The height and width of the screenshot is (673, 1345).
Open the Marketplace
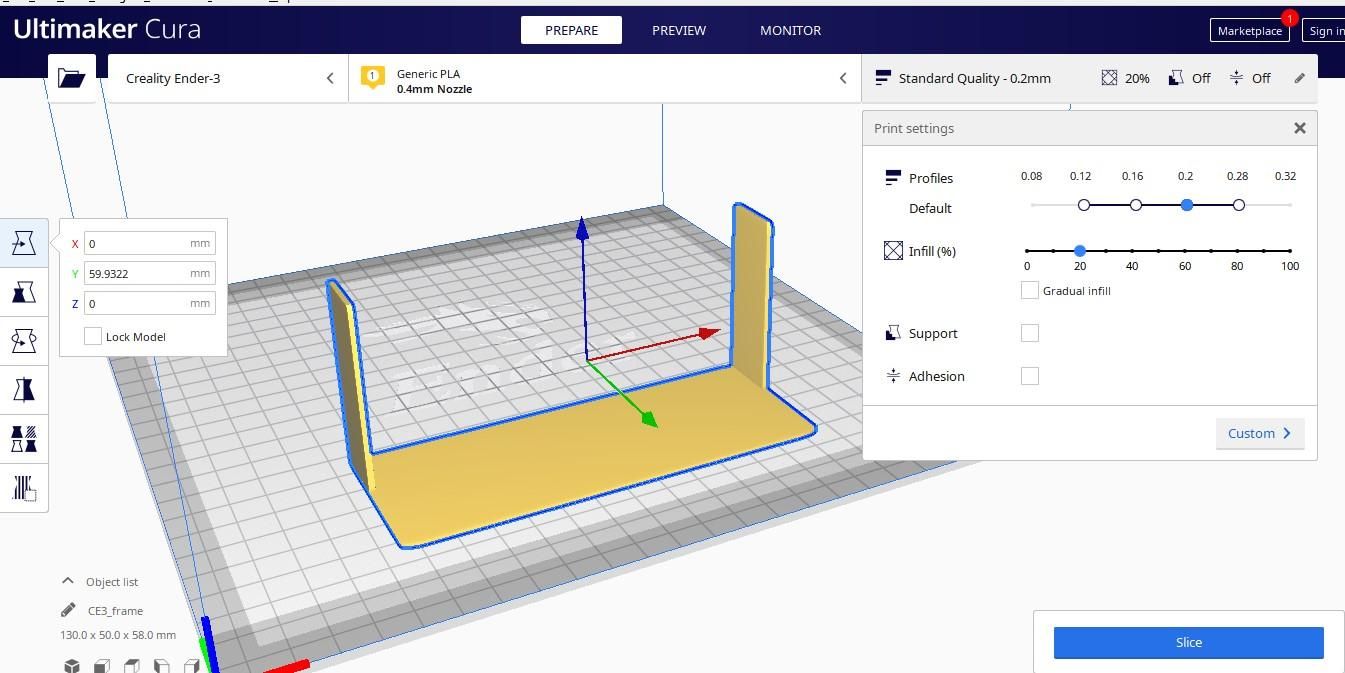pos(1249,31)
